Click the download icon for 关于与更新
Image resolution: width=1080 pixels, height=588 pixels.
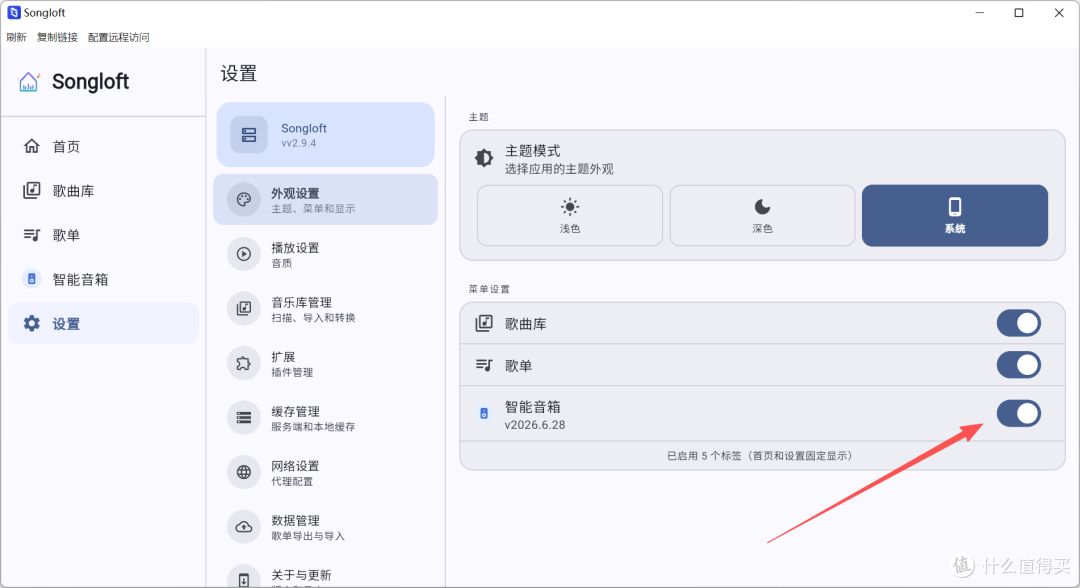tap(244, 579)
